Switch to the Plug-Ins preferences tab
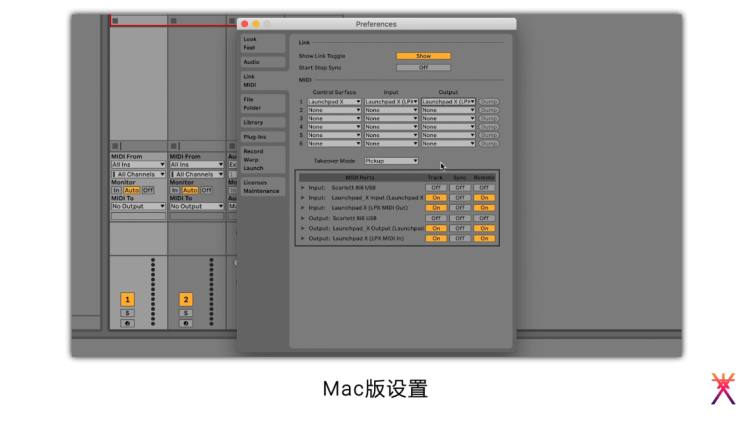Screen dimensions: 750x424 263,137
